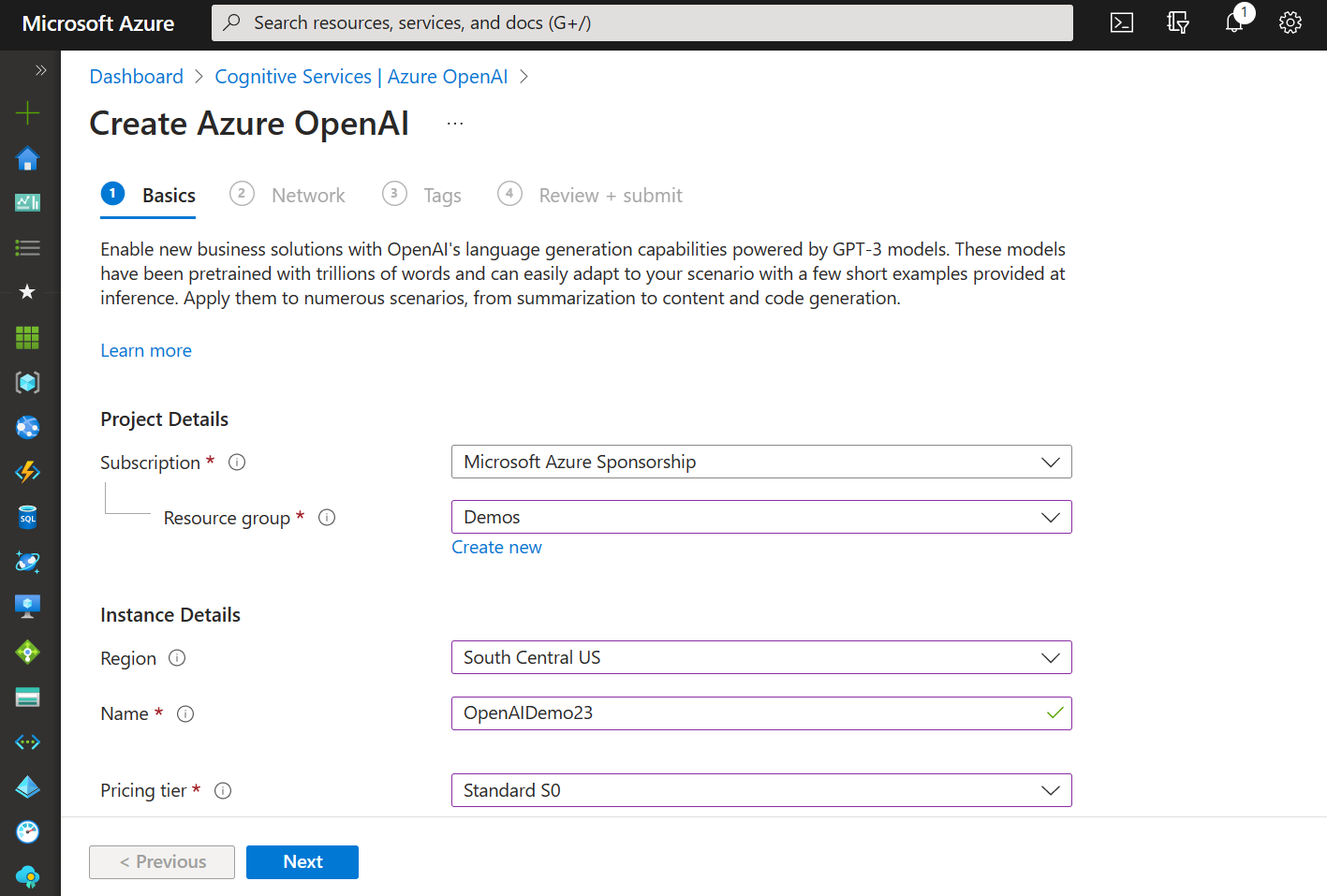Screen dimensions: 1327x896
Task: Open the directories and subscriptions filter
Action: pos(1177,22)
